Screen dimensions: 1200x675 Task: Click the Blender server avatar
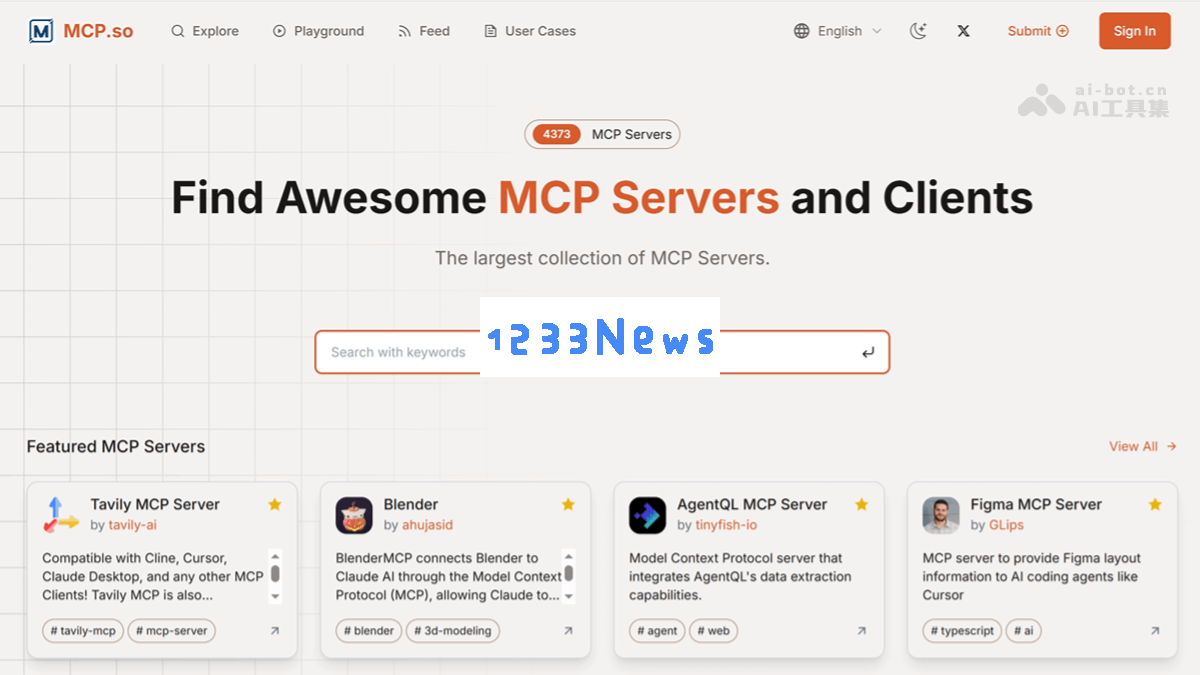click(354, 515)
